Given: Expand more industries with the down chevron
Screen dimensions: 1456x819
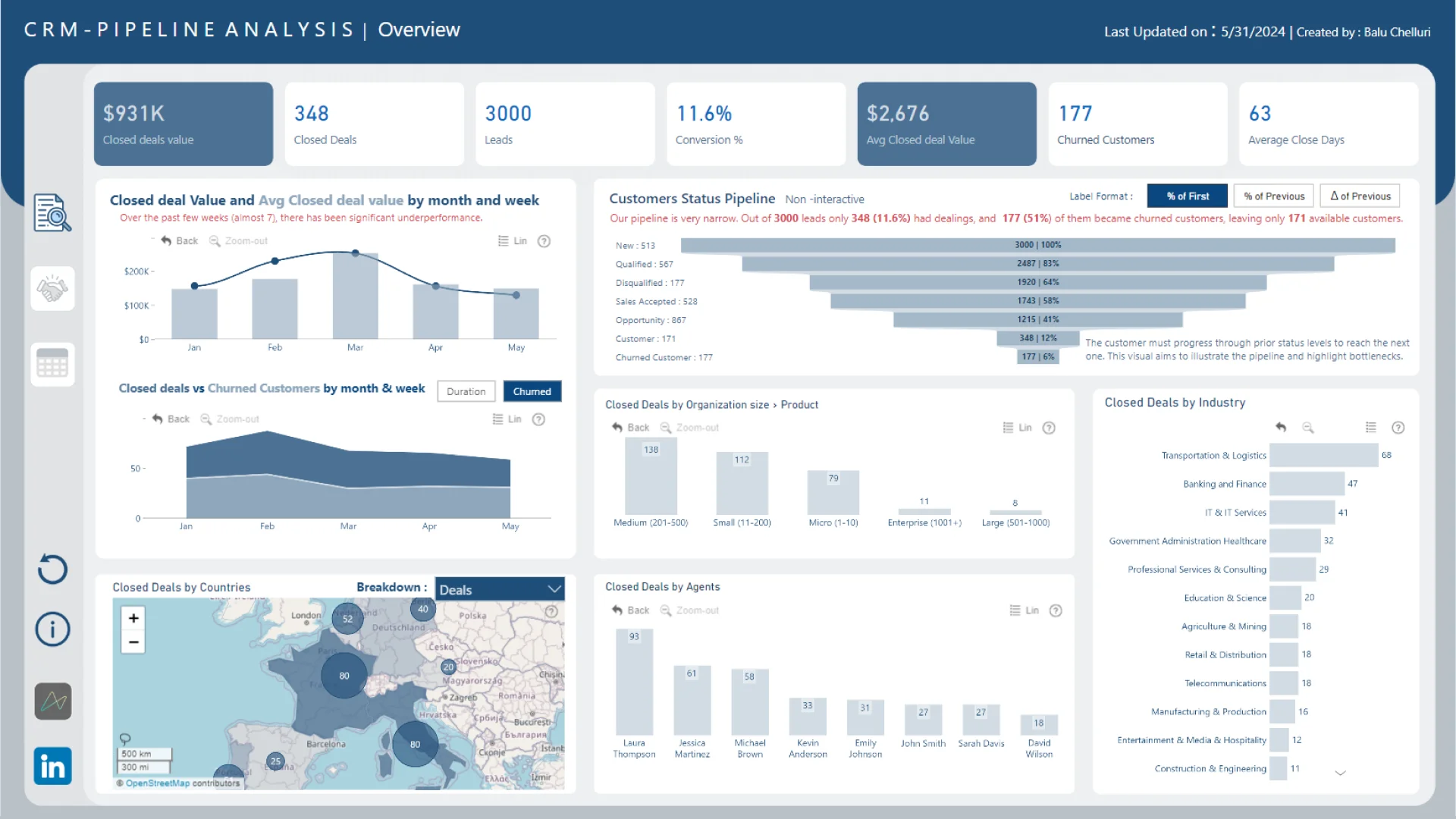Looking at the screenshot, I should click(1340, 773).
